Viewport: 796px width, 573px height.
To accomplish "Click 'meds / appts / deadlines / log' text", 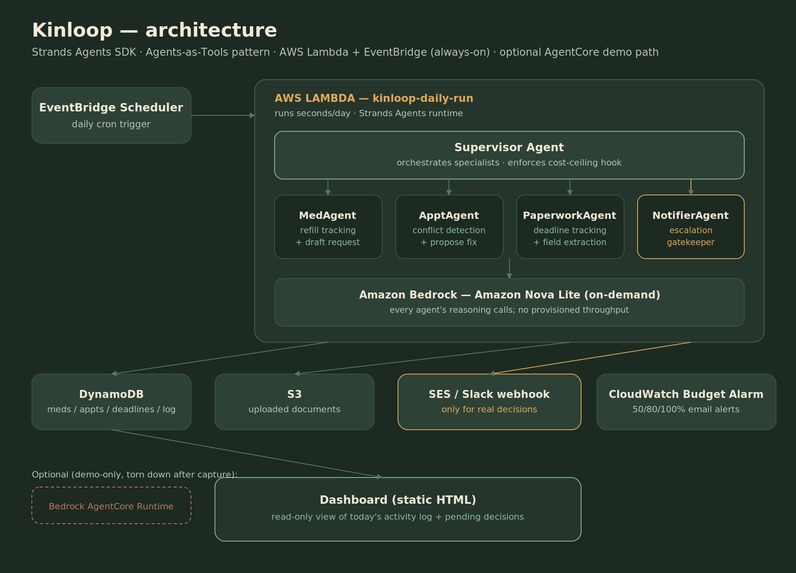I will click(111, 409).
